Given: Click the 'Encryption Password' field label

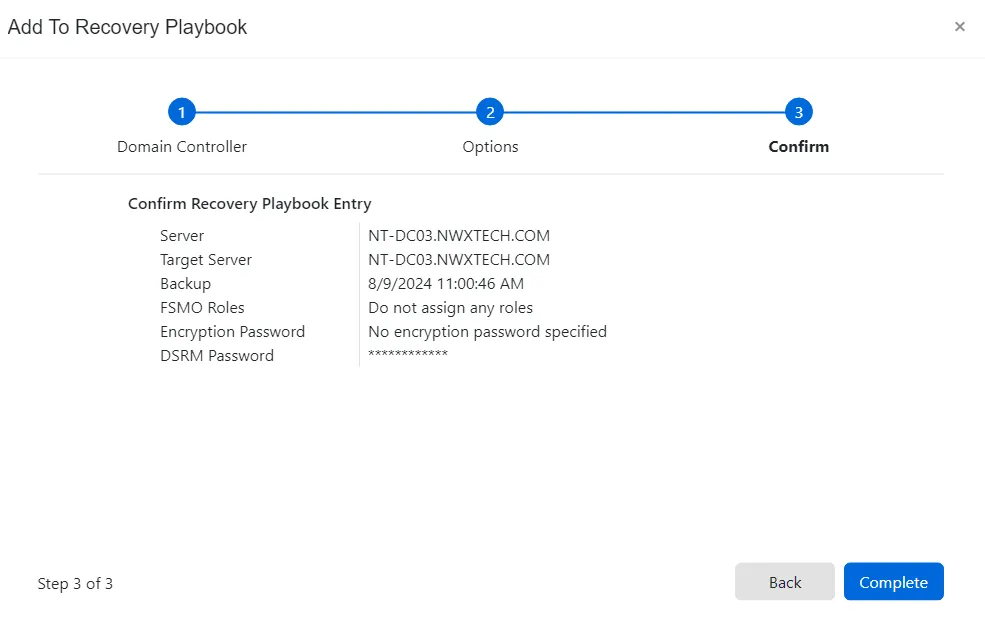Looking at the screenshot, I should [232, 332].
